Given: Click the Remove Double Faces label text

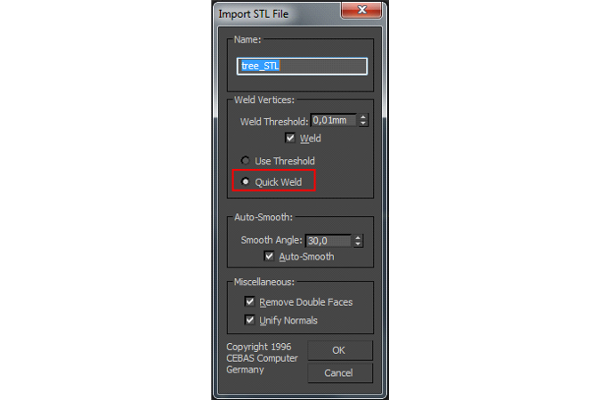Looking at the screenshot, I should click(x=306, y=302).
